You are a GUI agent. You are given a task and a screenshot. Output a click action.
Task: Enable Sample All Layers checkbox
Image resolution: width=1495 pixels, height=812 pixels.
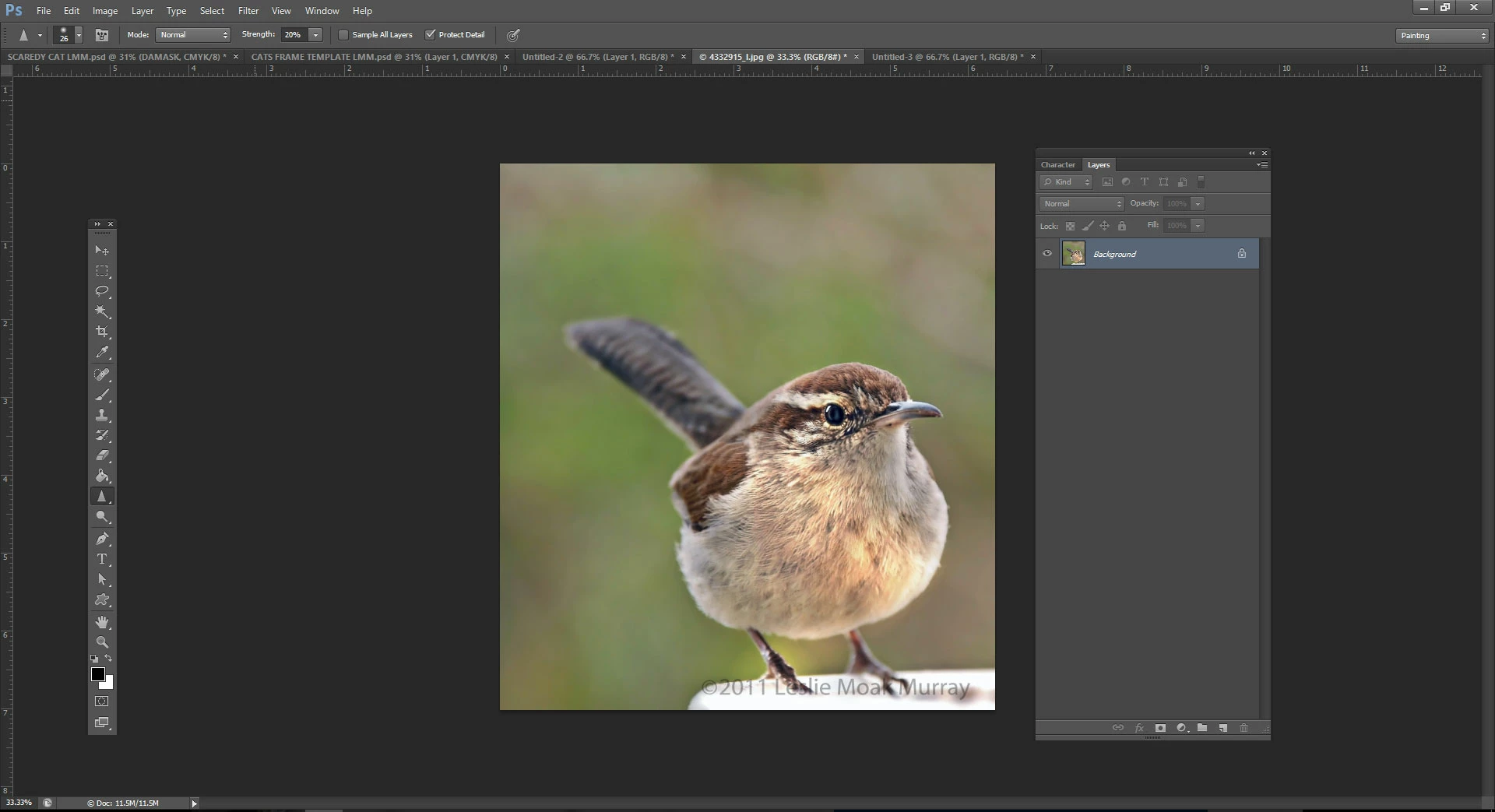tap(343, 35)
